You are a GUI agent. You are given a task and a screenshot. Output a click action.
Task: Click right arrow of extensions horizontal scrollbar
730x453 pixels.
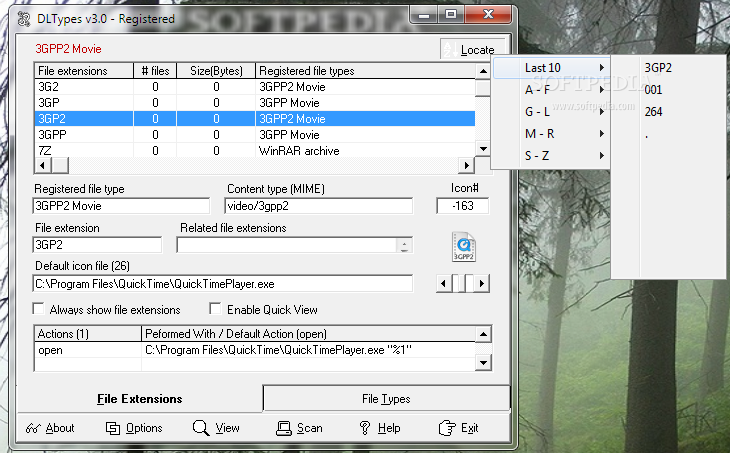466,165
